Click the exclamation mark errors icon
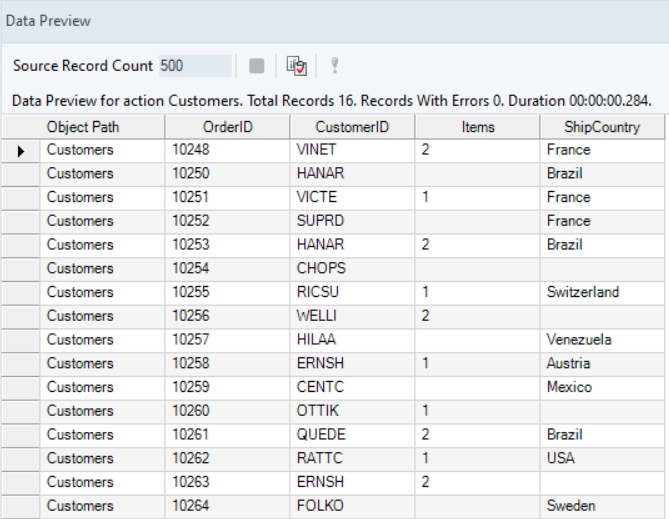Image resolution: width=669 pixels, height=519 pixels. pyautogui.click(x=333, y=66)
